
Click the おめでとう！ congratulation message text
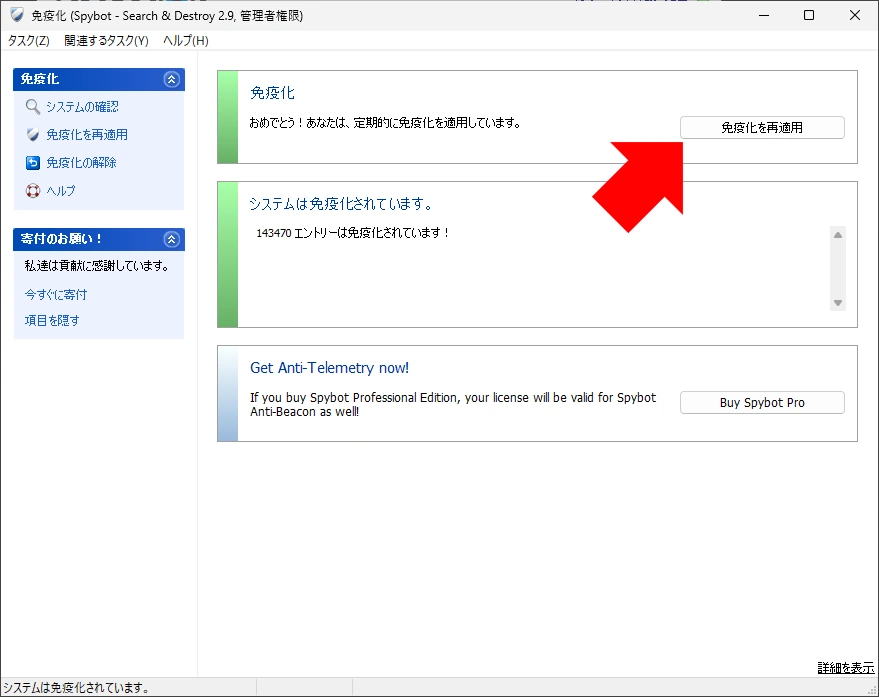click(385, 123)
